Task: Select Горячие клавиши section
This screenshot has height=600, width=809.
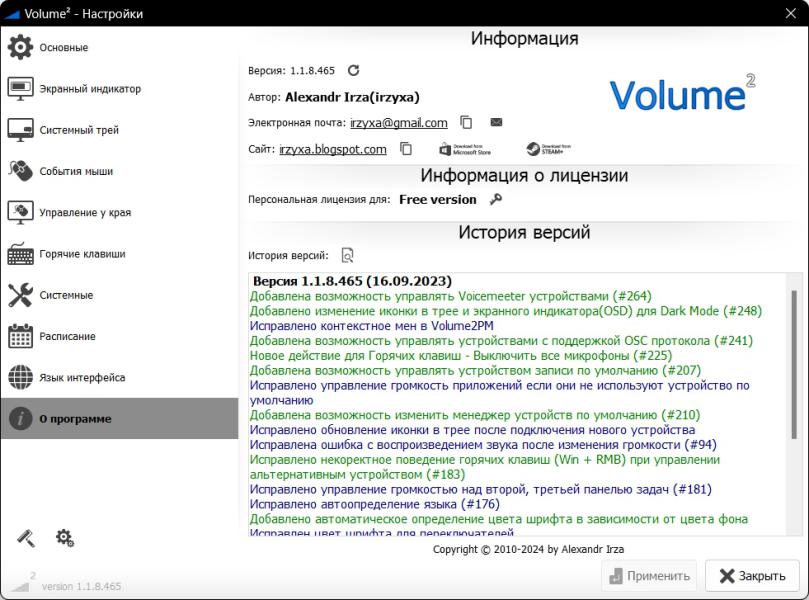Action: click(x=119, y=254)
